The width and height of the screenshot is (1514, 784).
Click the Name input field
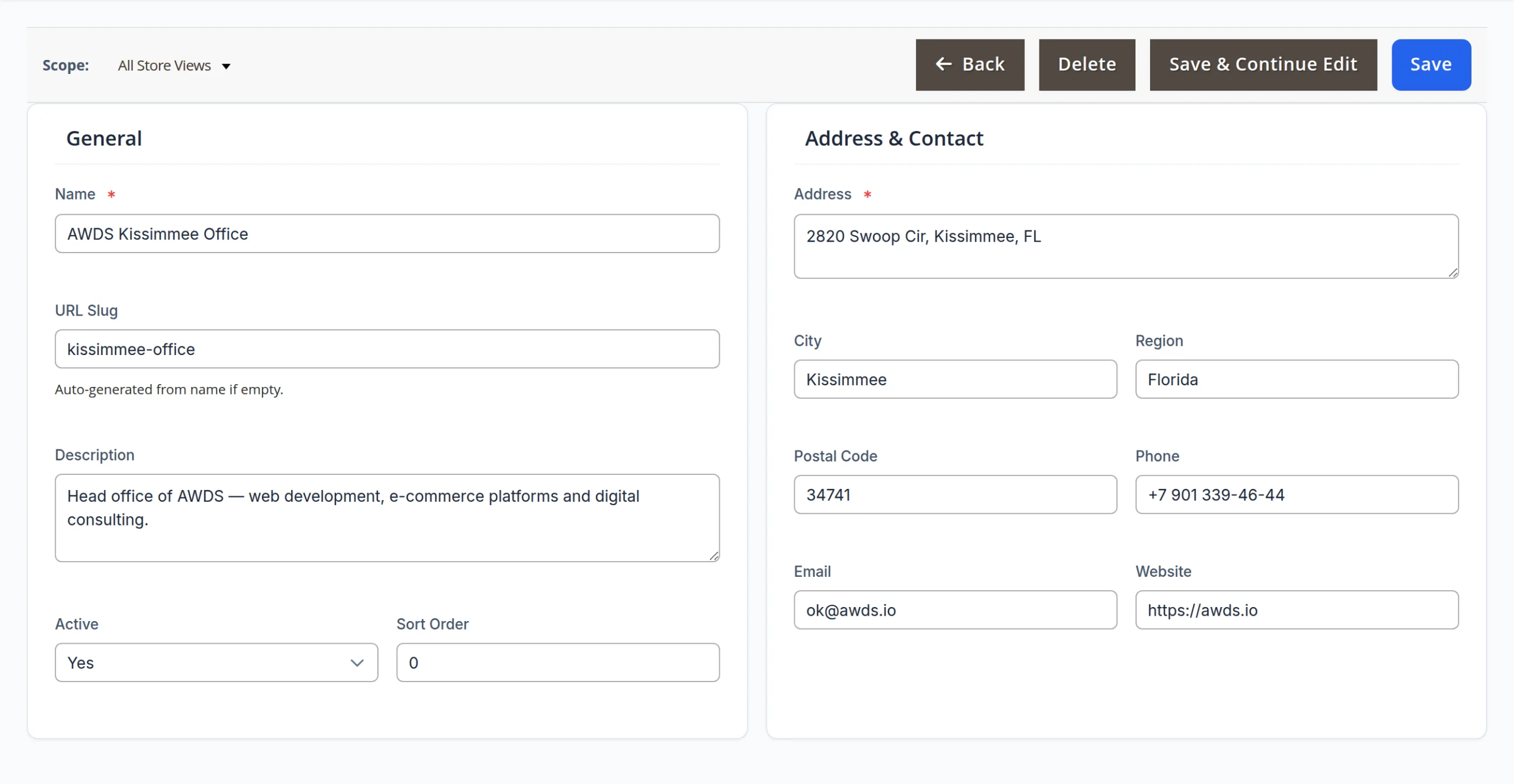pyautogui.click(x=387, y=234)
